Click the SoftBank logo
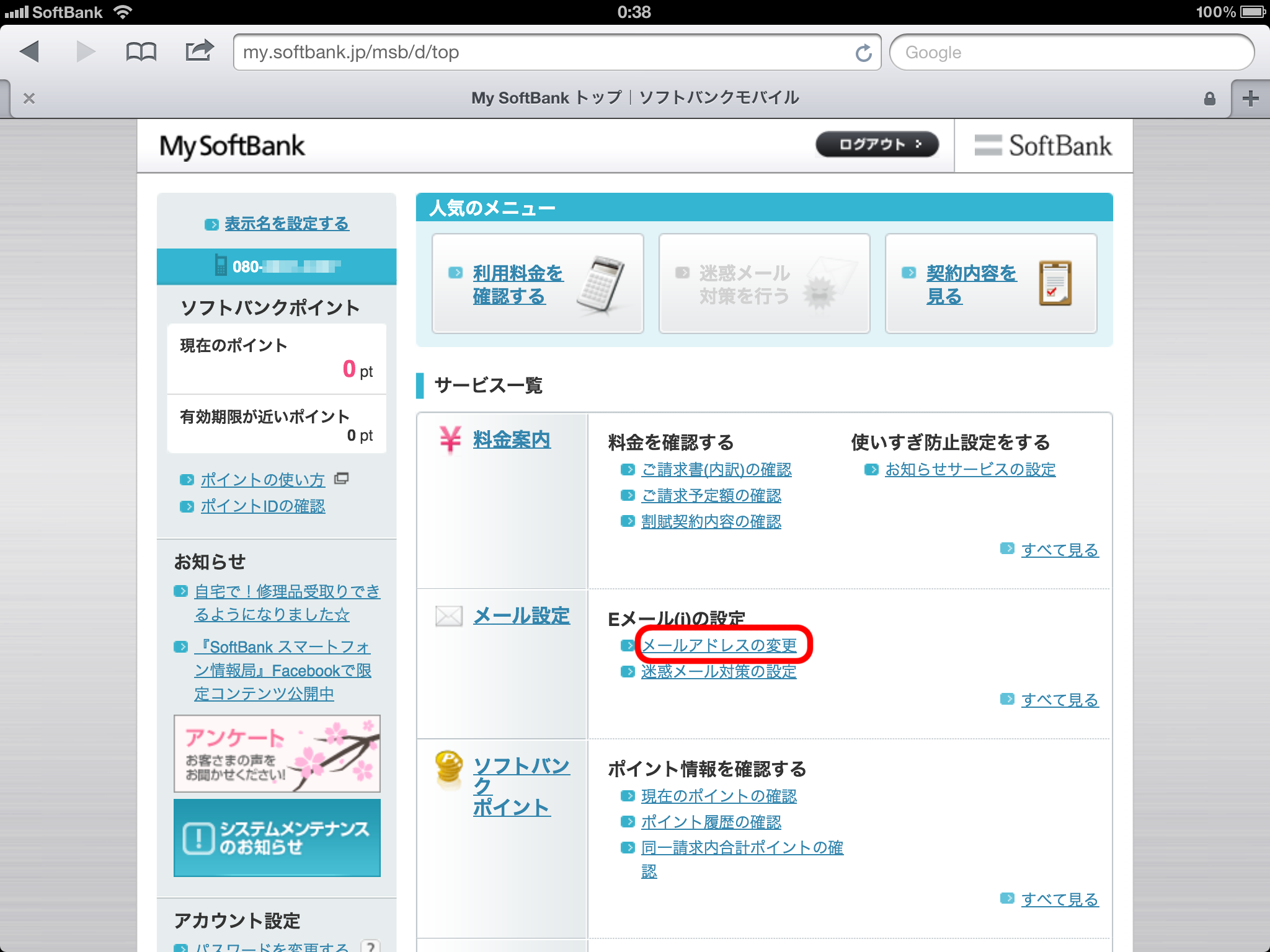 coord(1043,146)
